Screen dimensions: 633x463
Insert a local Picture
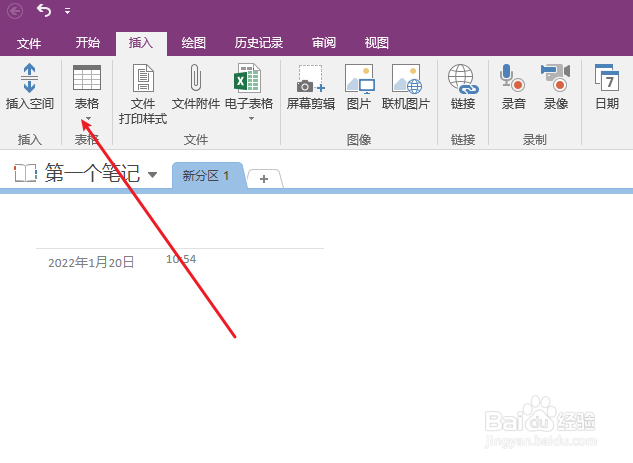point(359,87)
